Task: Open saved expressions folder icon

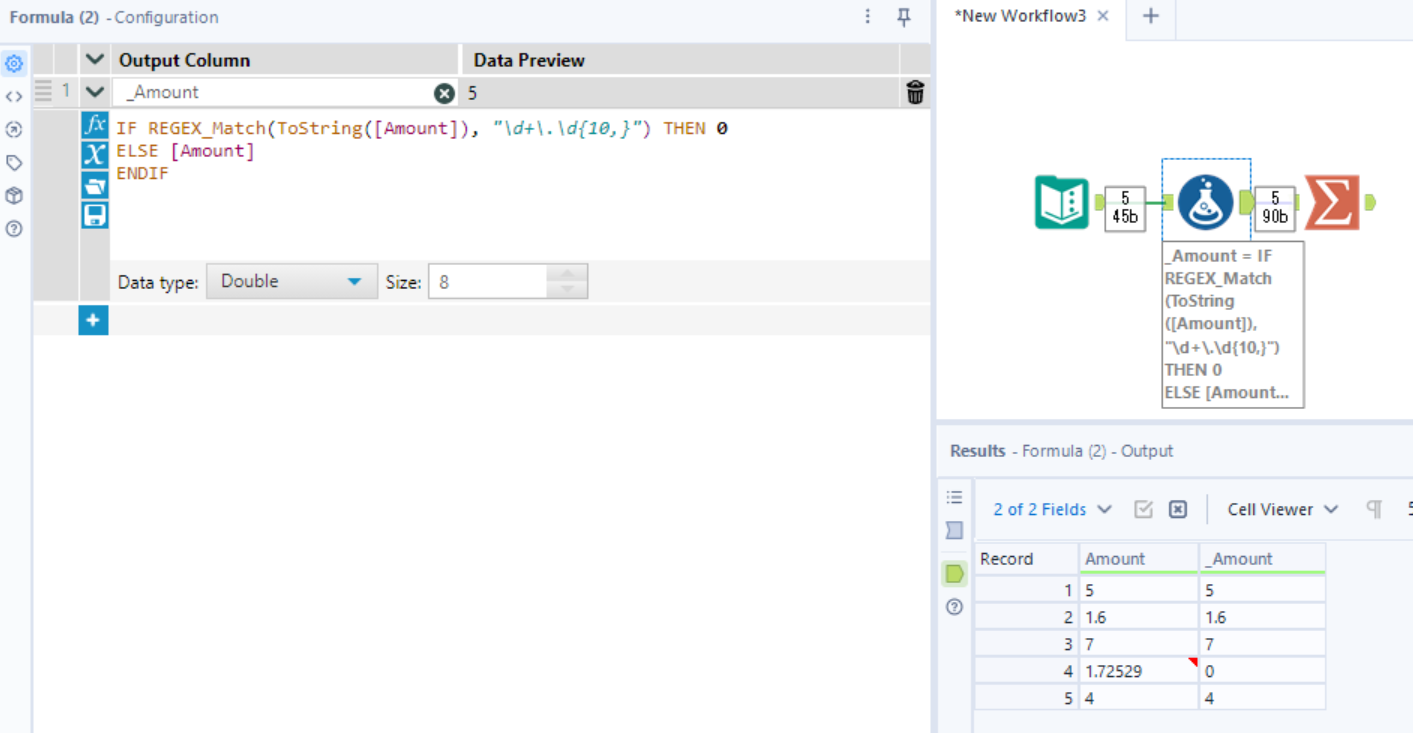Action: (x=94, y=185)
